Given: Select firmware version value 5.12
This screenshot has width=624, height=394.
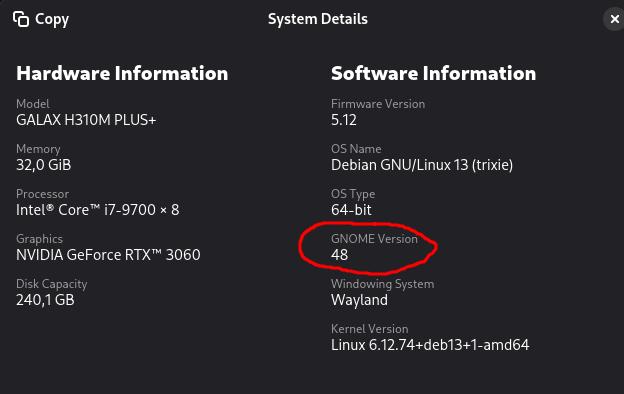Looking at the screenshot, I should click(343, 120).
